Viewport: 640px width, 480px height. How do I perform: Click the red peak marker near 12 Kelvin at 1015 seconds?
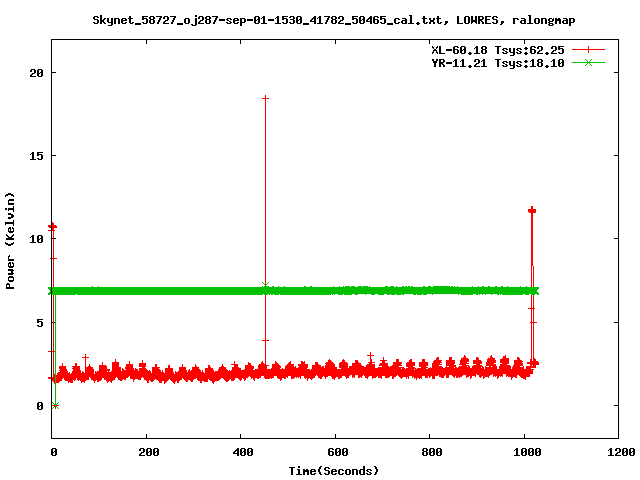pos(532,211)
